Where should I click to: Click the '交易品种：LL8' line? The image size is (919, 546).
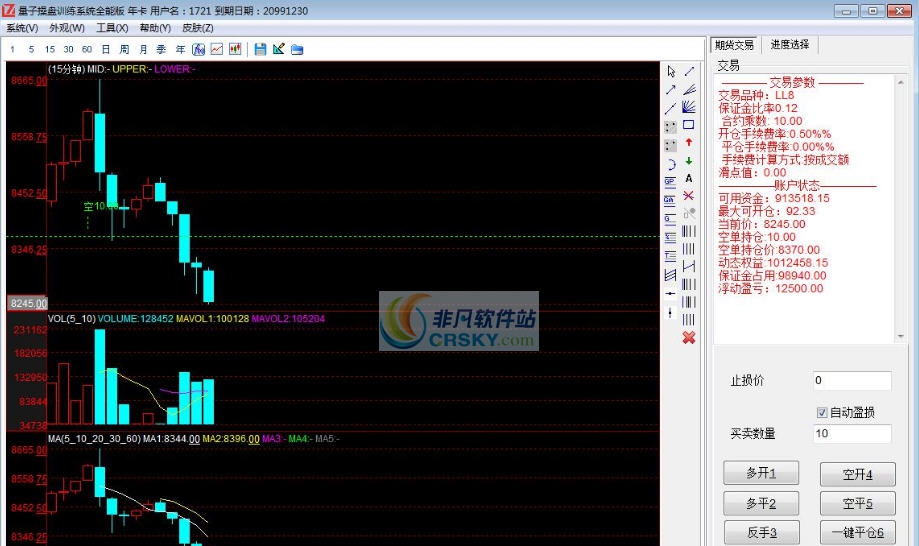point(756,95)
